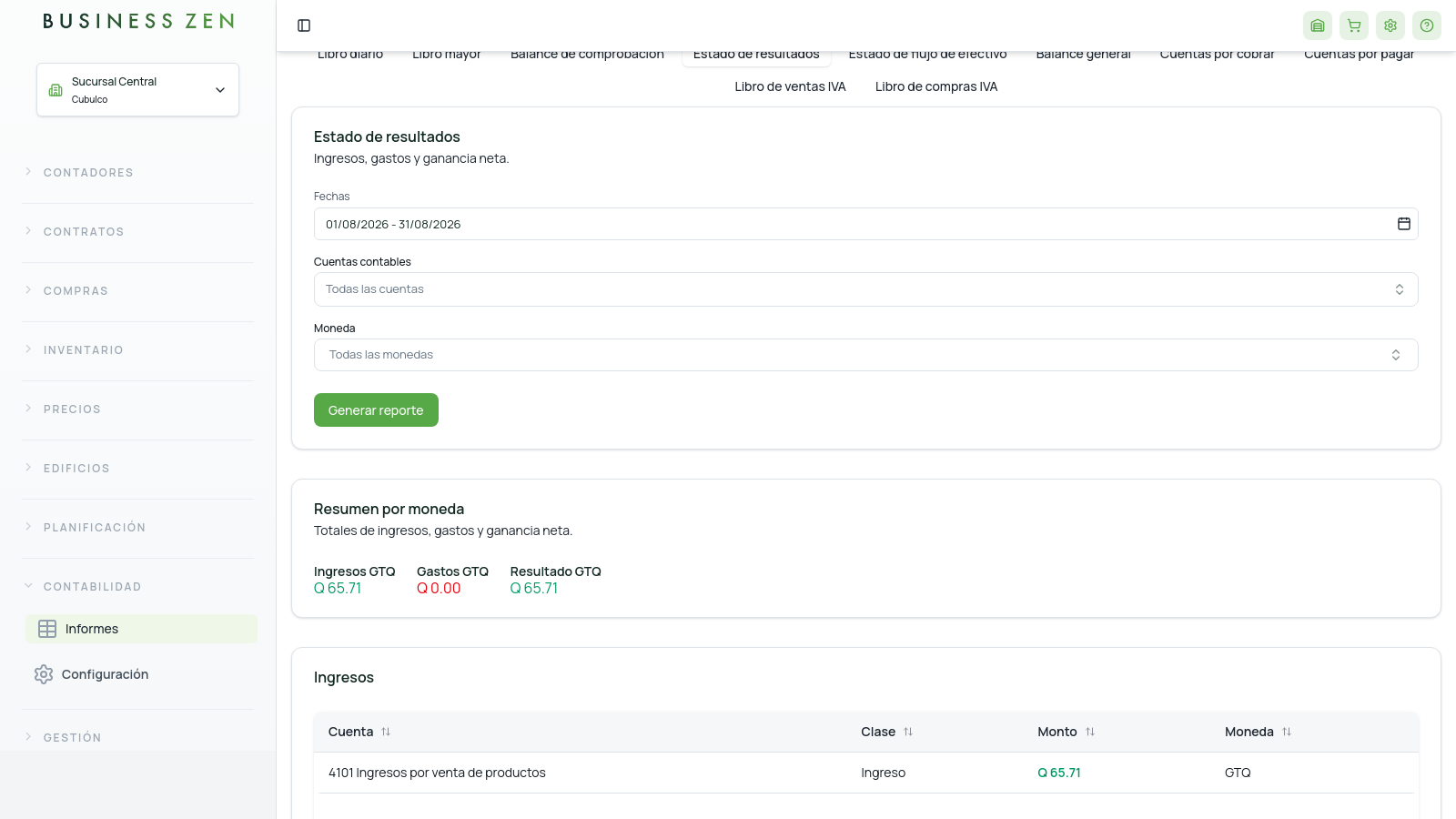Click the calendar icon in Fechas field

[1404, 224]
